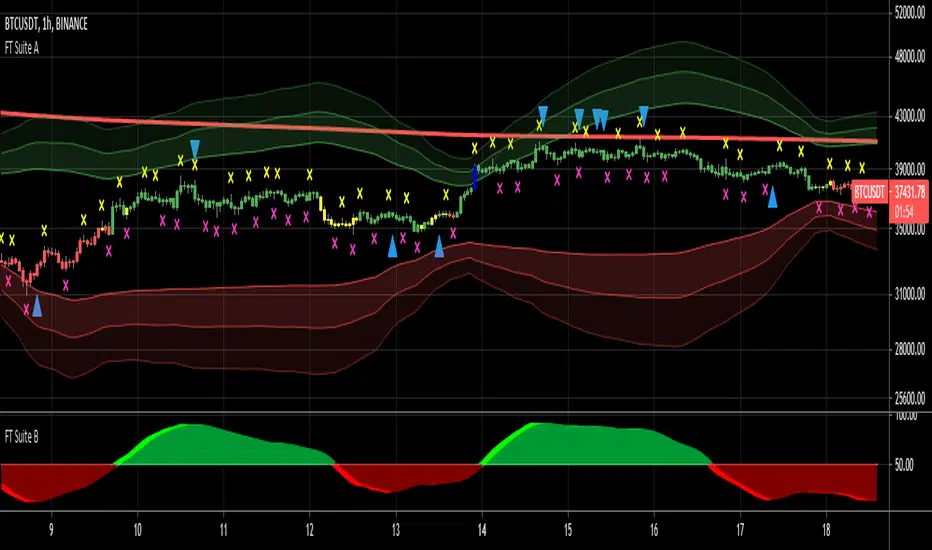932x550 pixels.
Task: Click the blue up-triangle just below date 13 candles
Action: click(392, 247)
